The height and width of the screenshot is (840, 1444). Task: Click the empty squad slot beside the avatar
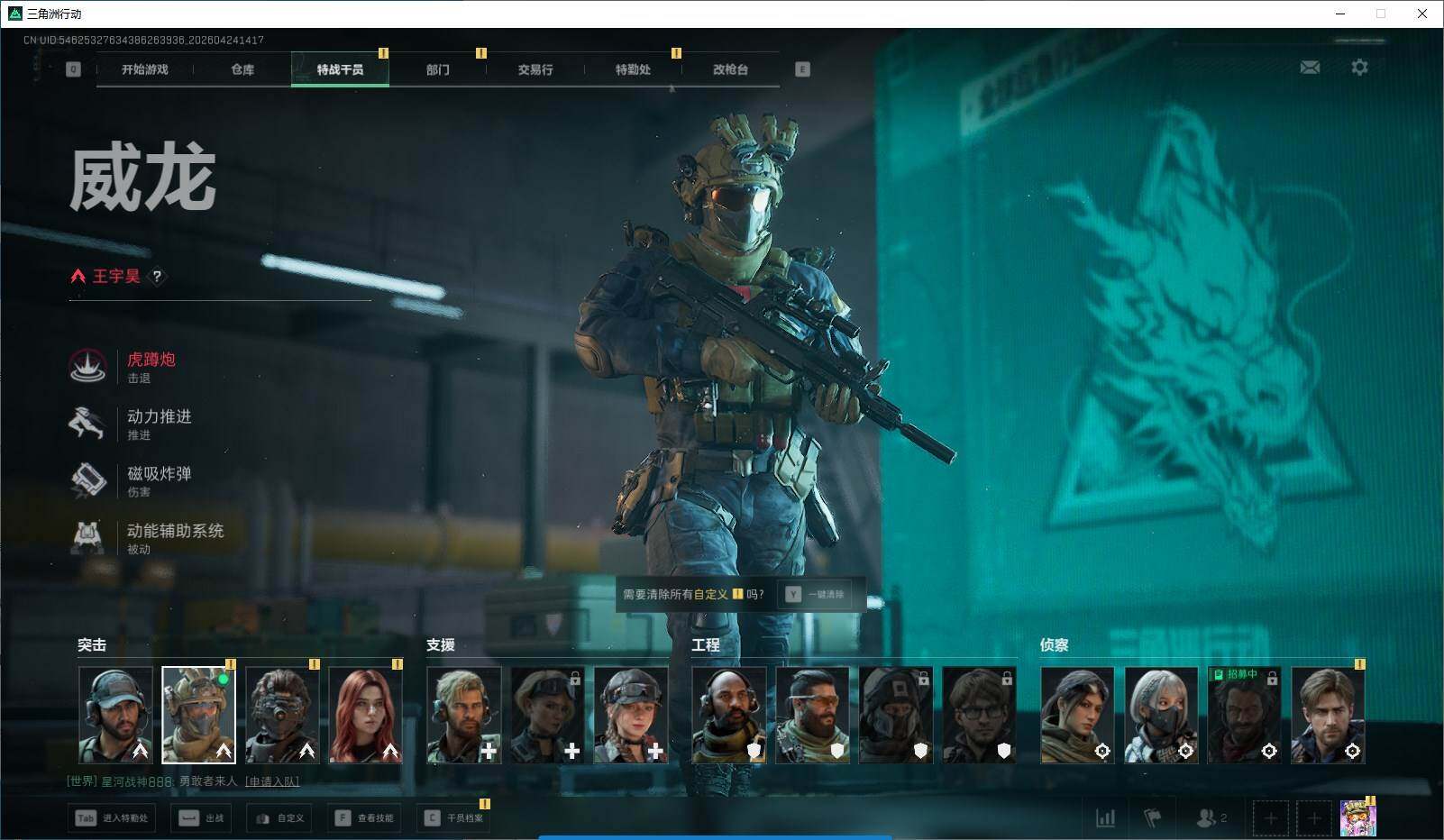(x=1314, y=817)
